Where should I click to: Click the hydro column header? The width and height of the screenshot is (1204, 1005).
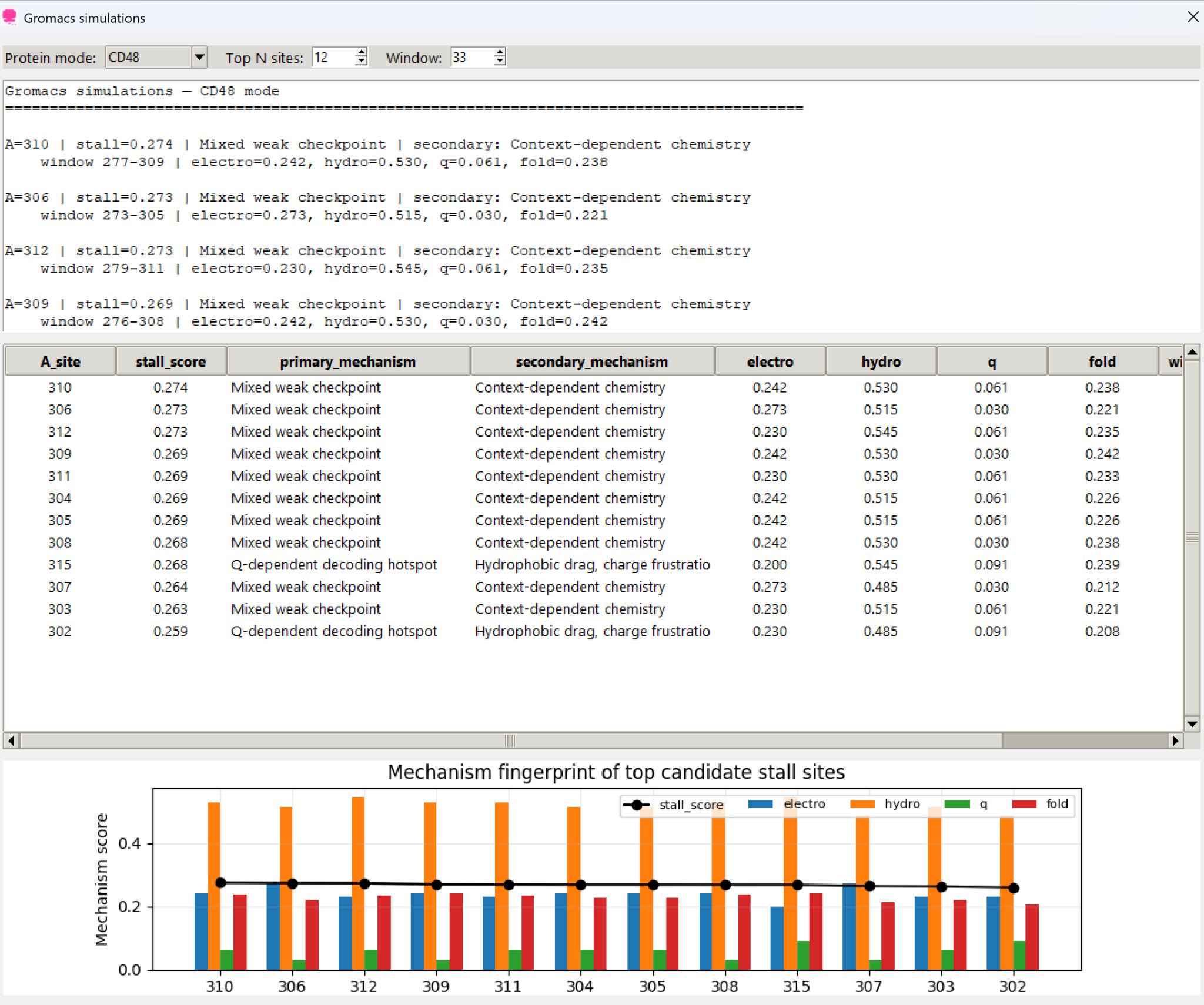(x=880, y=361)
